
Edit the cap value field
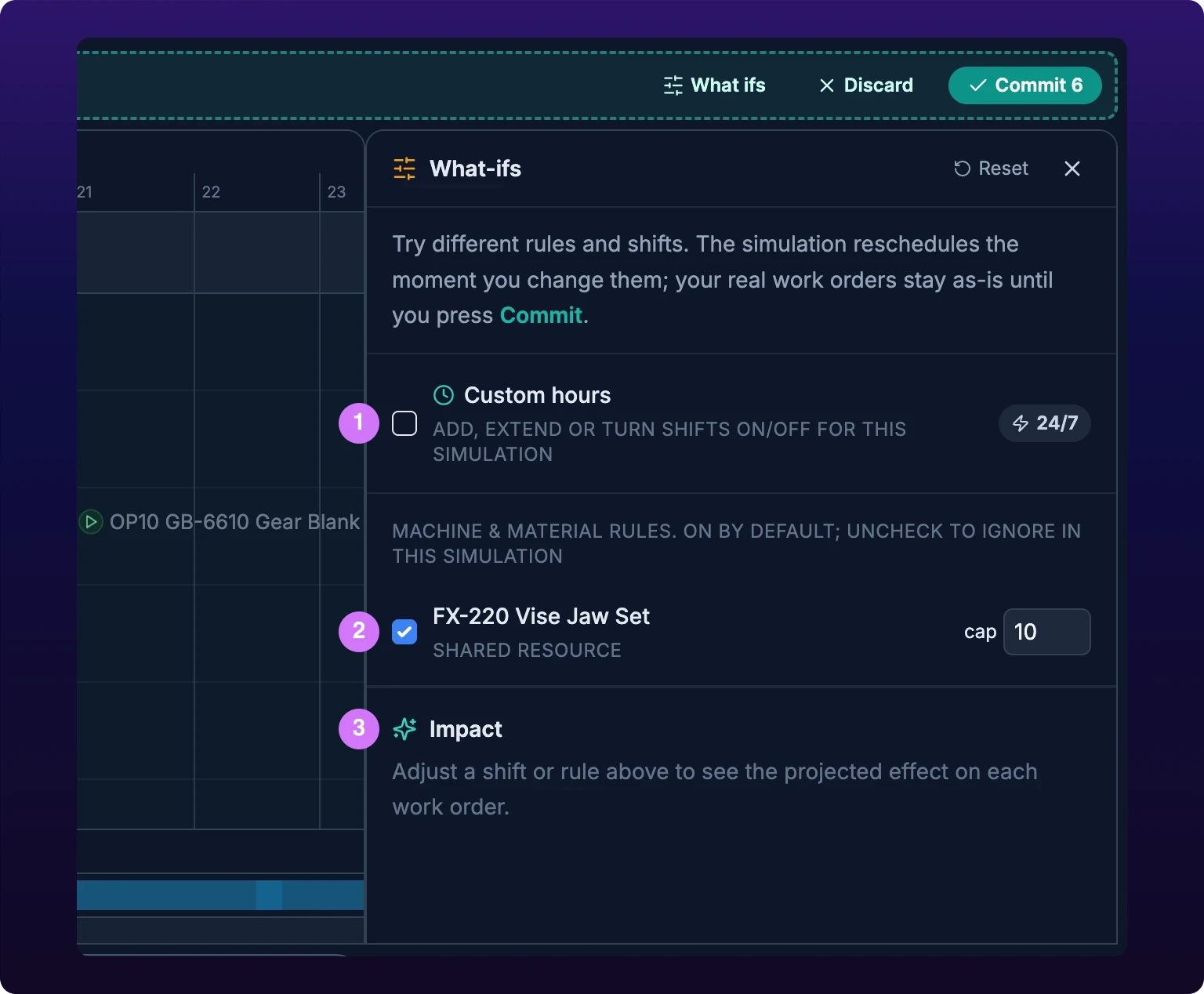click(1046, 632)
